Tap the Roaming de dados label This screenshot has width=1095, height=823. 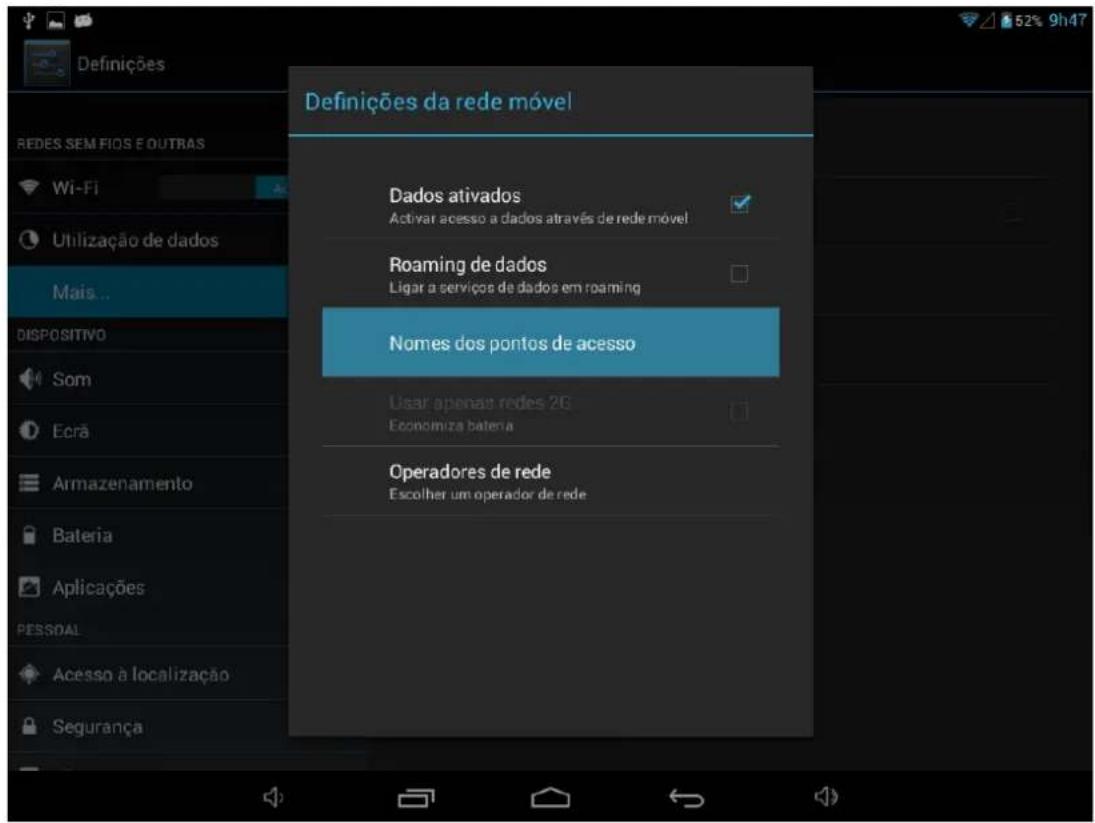tap(468, 265)
